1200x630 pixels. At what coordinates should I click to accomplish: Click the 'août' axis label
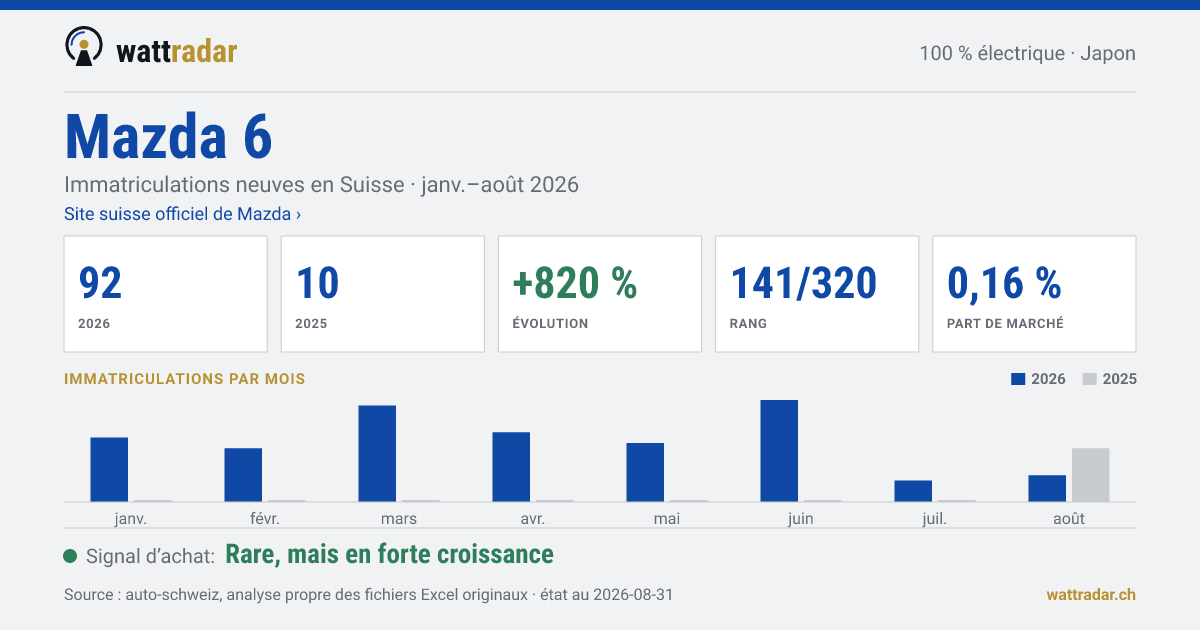point(1069,518)
